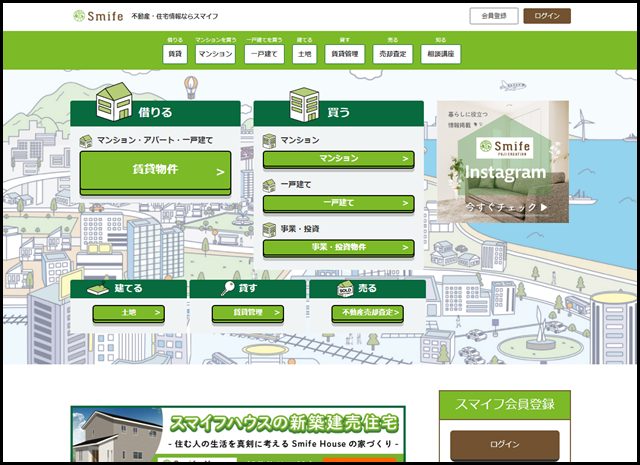Select the 売却査定 navigation item

point(393,54)
